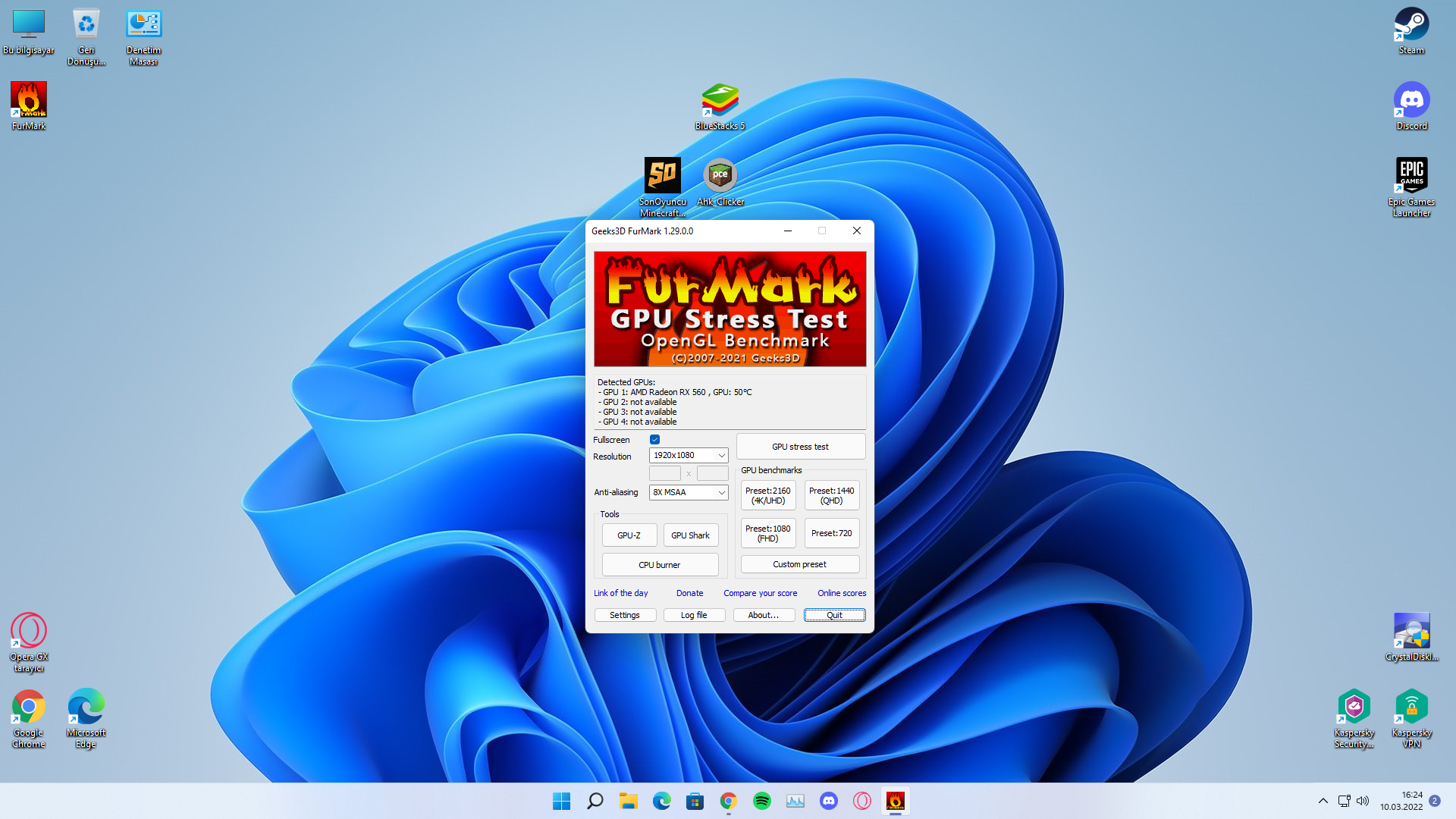Image resolution: width=1456 pixels, height=819 pixels.
Task: Open the Microsoft Store taskbar icon
Action: tap(695, 801)
